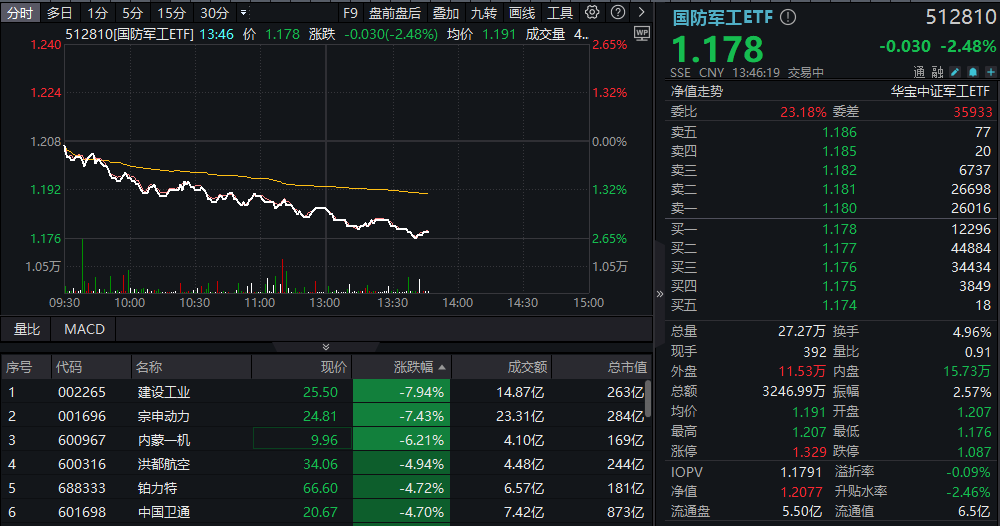Select 1分 period tab

coord(98,13)
